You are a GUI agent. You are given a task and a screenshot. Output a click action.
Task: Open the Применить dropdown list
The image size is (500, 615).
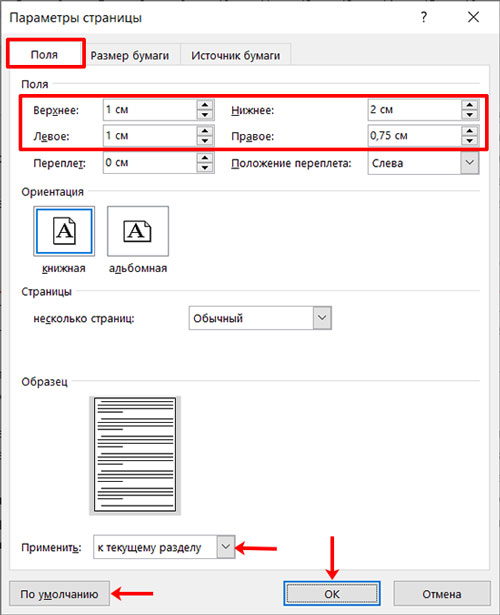(x=164, y=547)
